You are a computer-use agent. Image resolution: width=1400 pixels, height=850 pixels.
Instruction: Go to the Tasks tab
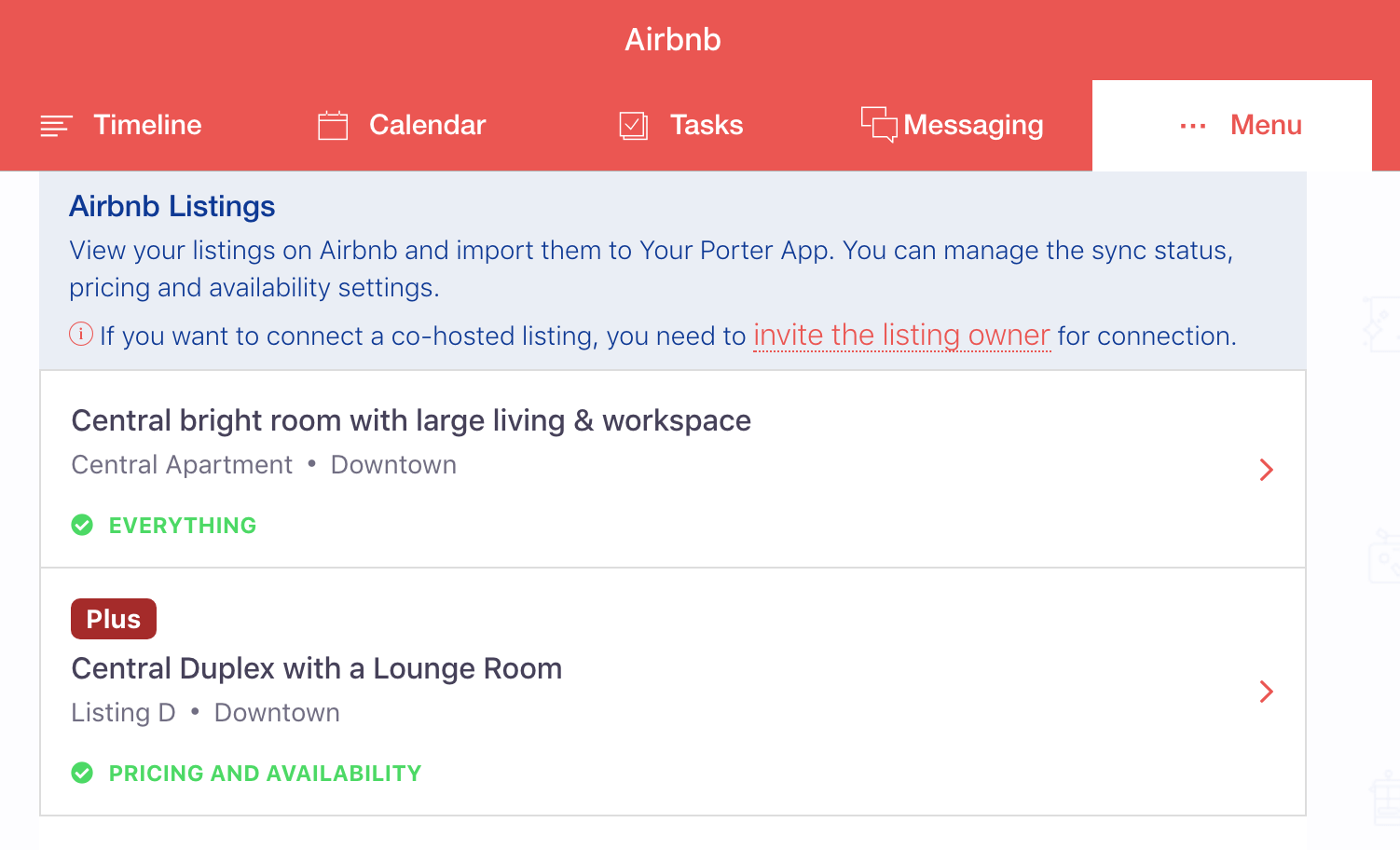coord(681,125)
